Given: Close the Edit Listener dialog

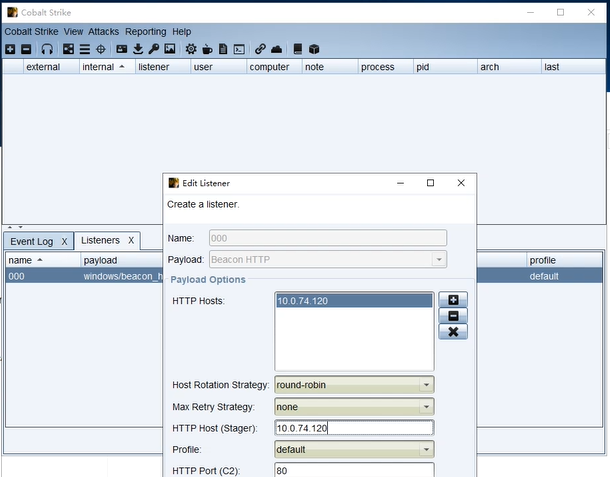Looking at the screenshot, I should click(461, 183).
